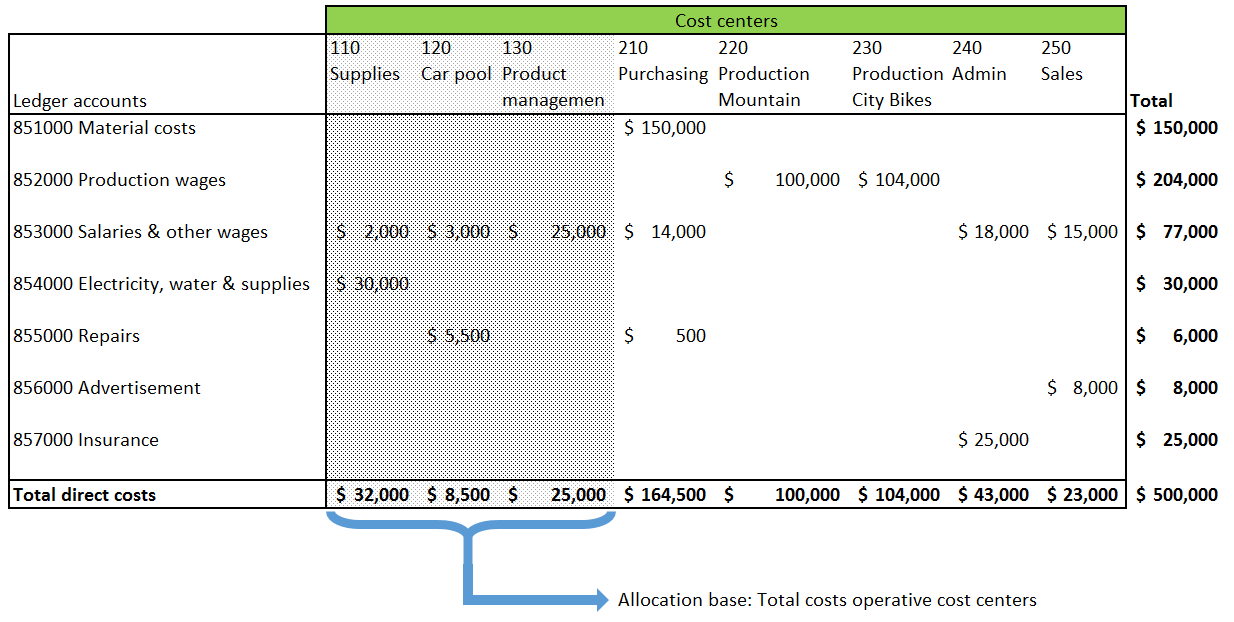Click the 120 Car pool column header
Screen dimensions: 1234x622
457,62
